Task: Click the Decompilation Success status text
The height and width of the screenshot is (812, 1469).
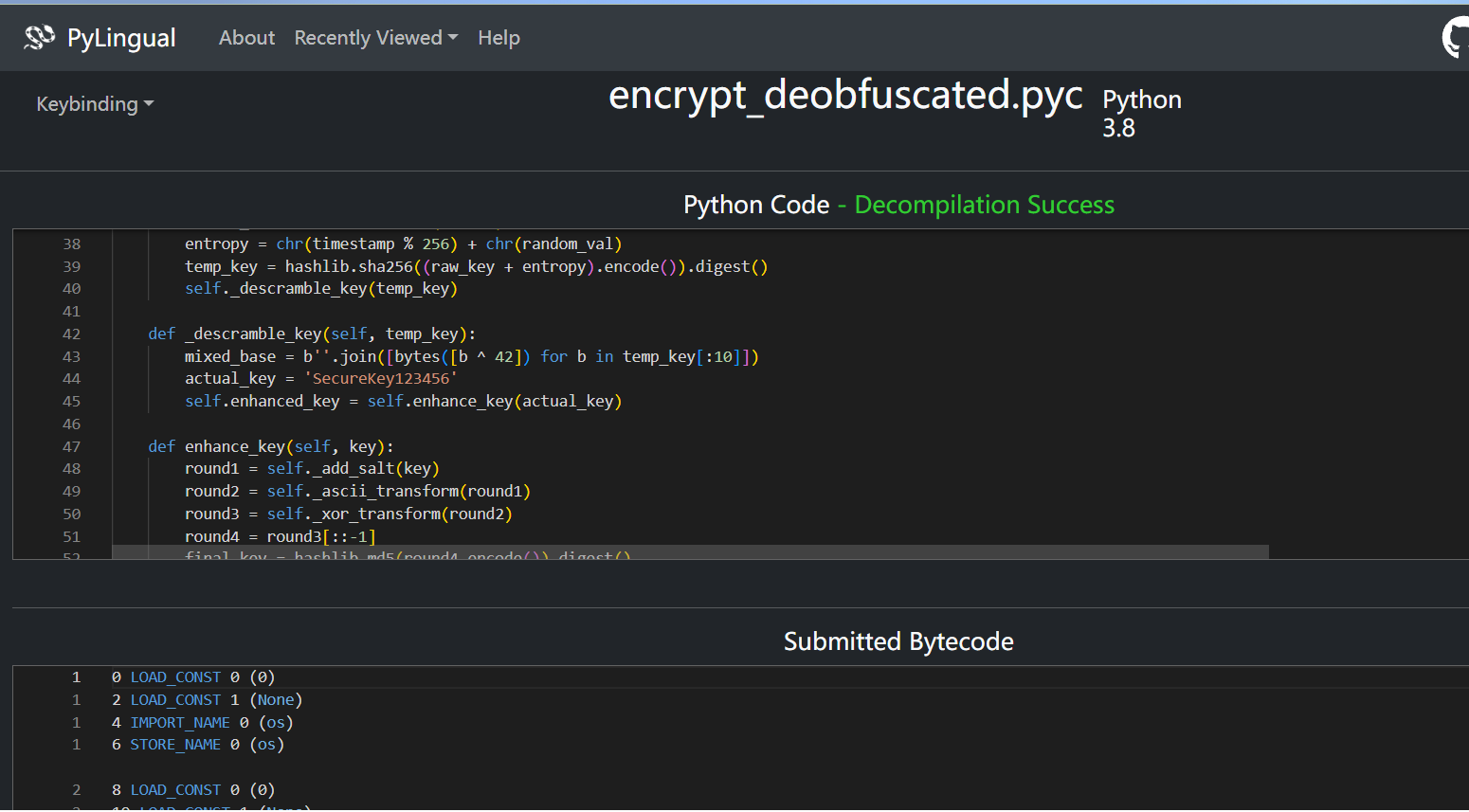Action: (984, 205)
